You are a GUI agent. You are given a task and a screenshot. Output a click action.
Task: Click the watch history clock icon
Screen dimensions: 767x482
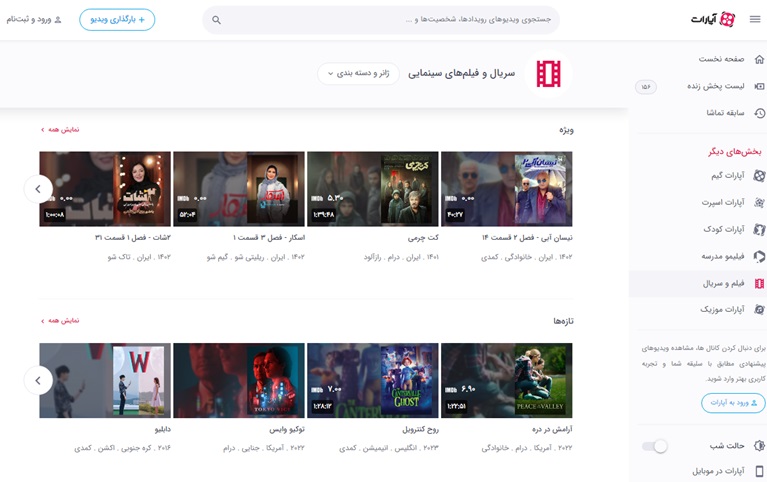[759, 113]
